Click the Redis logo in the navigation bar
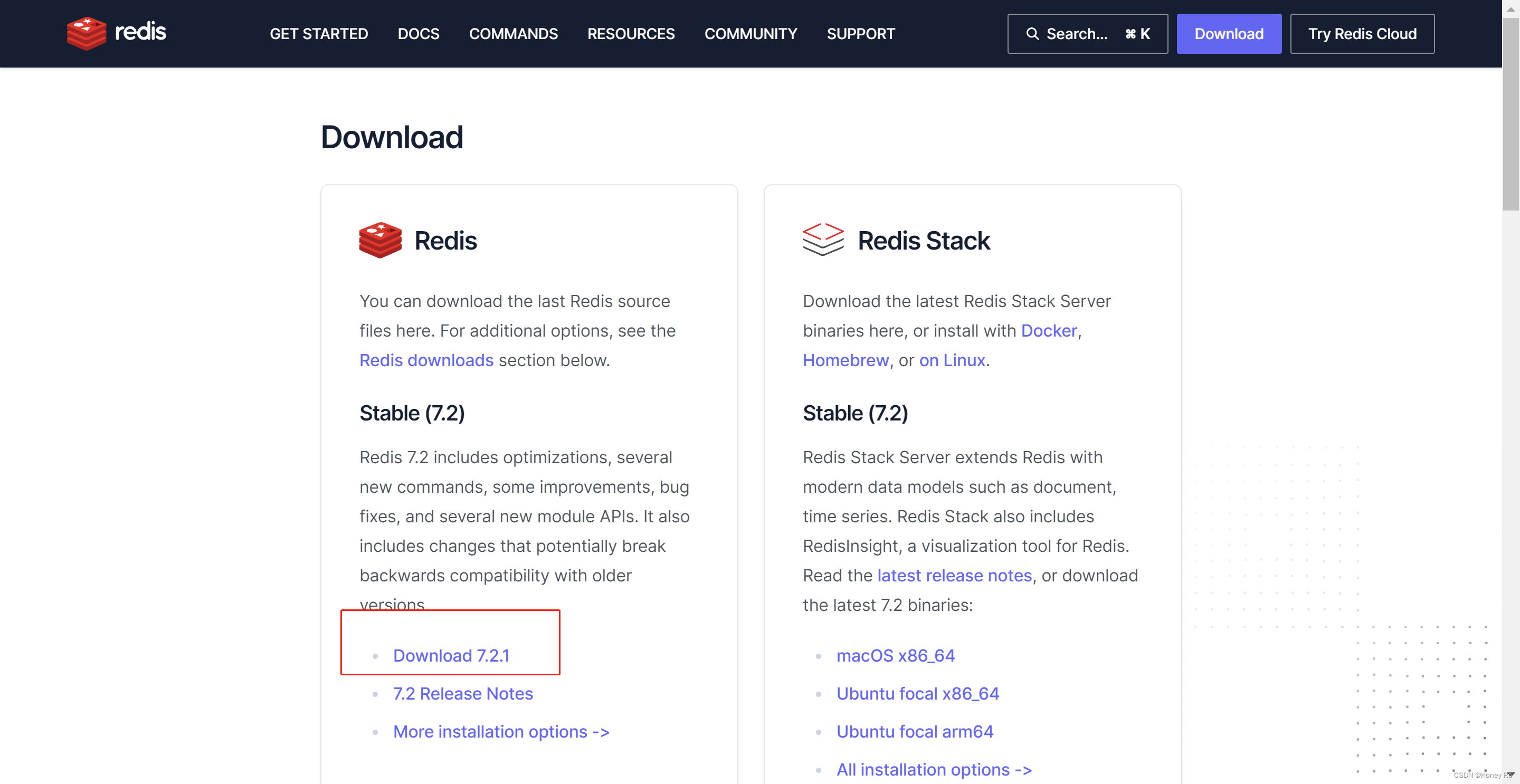The width and height of the screenshot is (1520, 784). point(116,33)
